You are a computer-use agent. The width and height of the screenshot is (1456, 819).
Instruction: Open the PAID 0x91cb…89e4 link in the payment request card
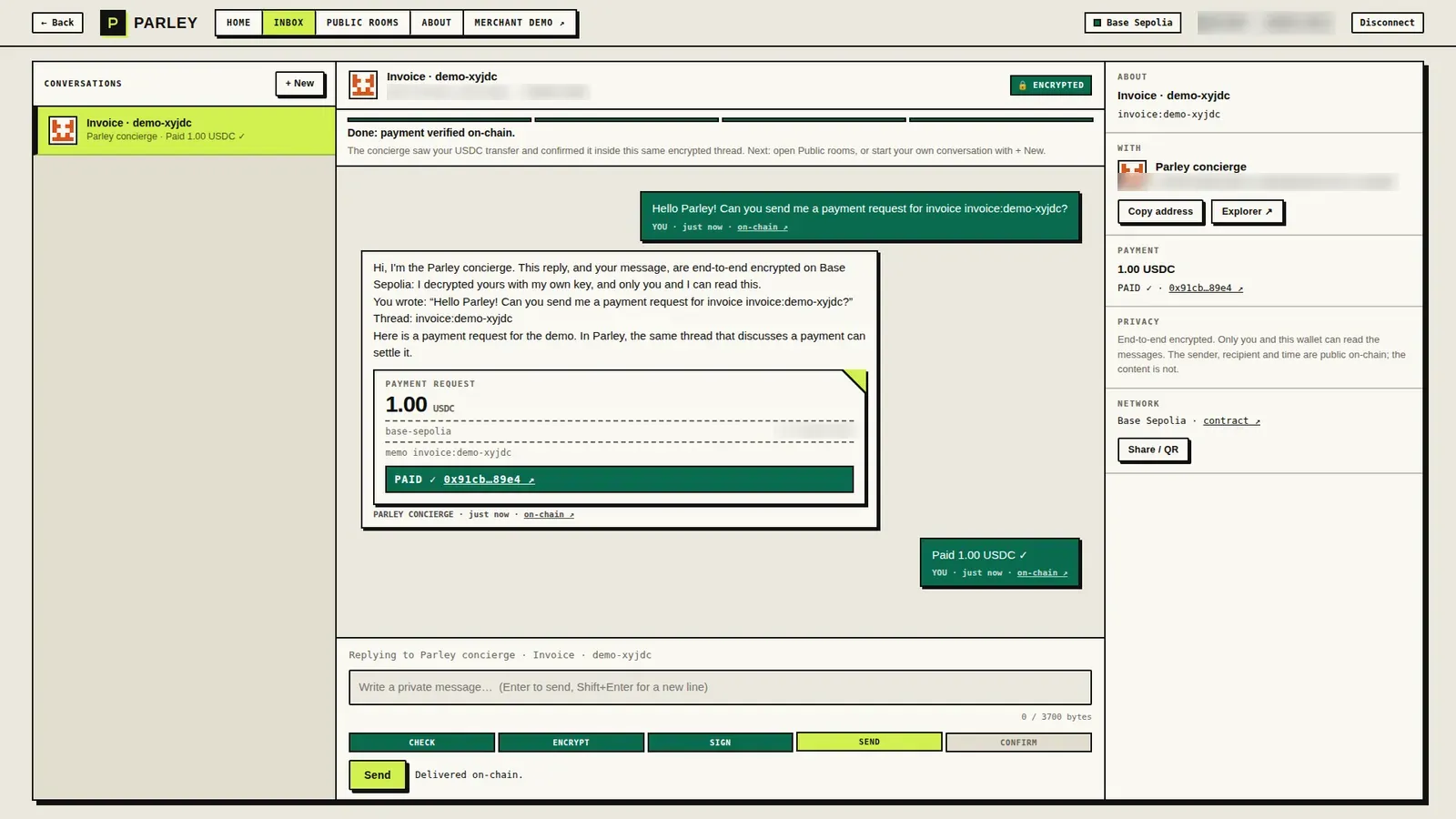489,480
